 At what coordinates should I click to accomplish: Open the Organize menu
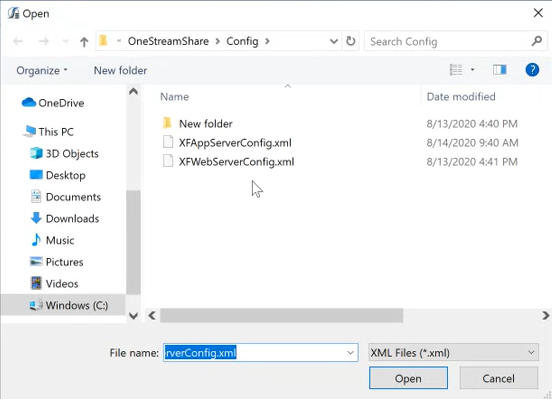pyautogui.click(x=42, y=70)
